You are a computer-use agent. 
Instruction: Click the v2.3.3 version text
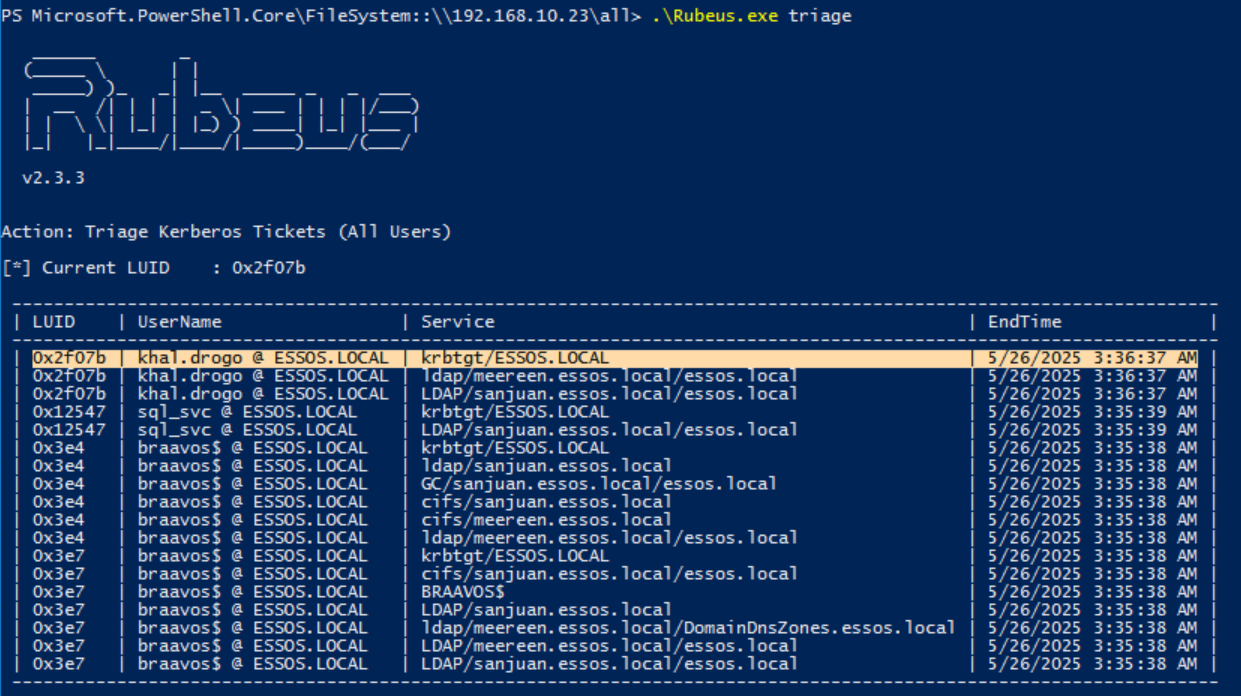click(x=53, y=178)
